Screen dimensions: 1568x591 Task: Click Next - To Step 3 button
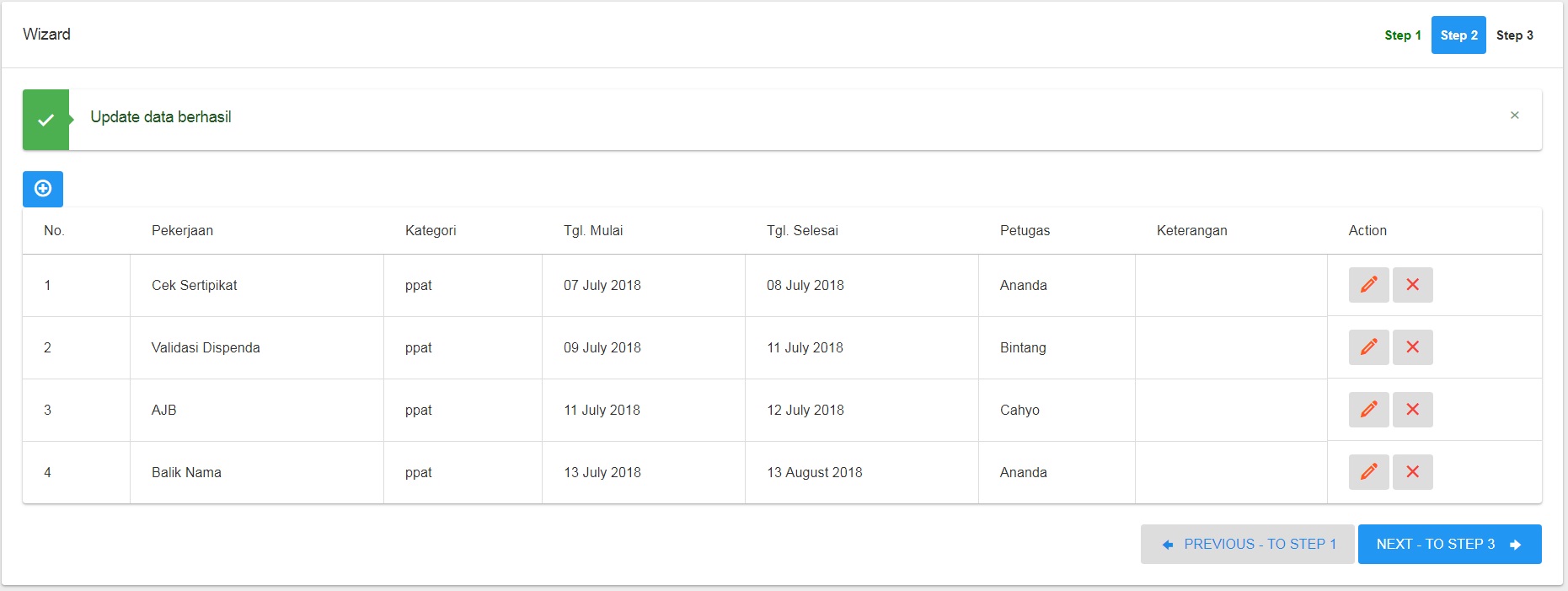tap(1449, 545)
